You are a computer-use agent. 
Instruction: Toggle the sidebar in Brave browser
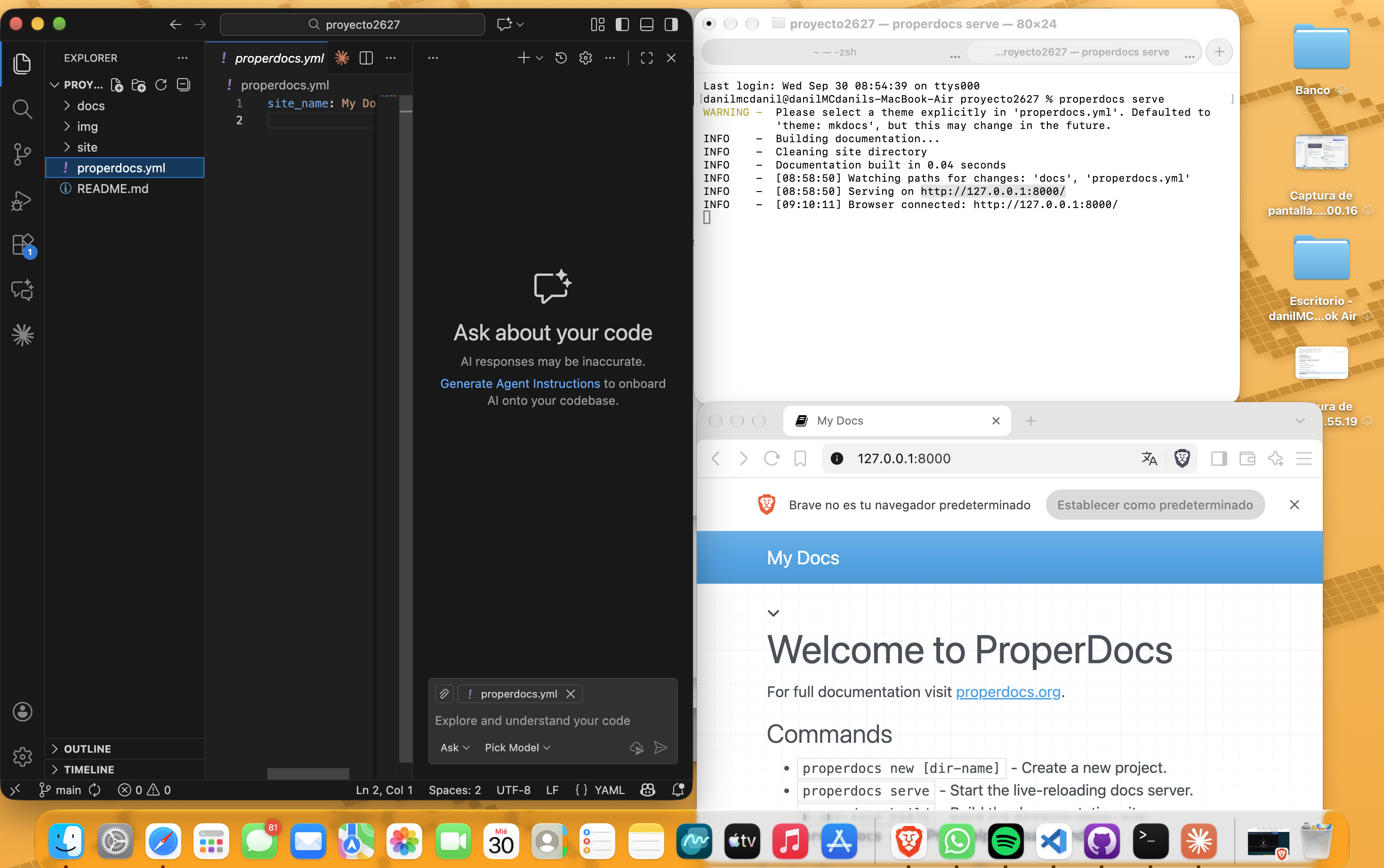[x=1219, y=458]
